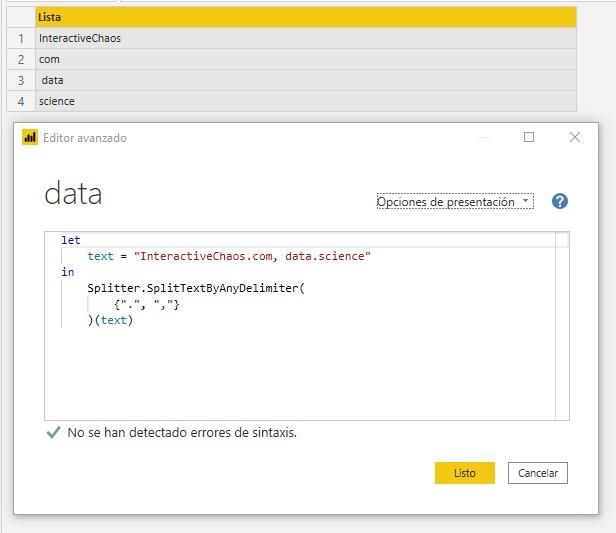Click the delimiter list line in code
This screenshot has width=616, height=533.
[147, 304]
